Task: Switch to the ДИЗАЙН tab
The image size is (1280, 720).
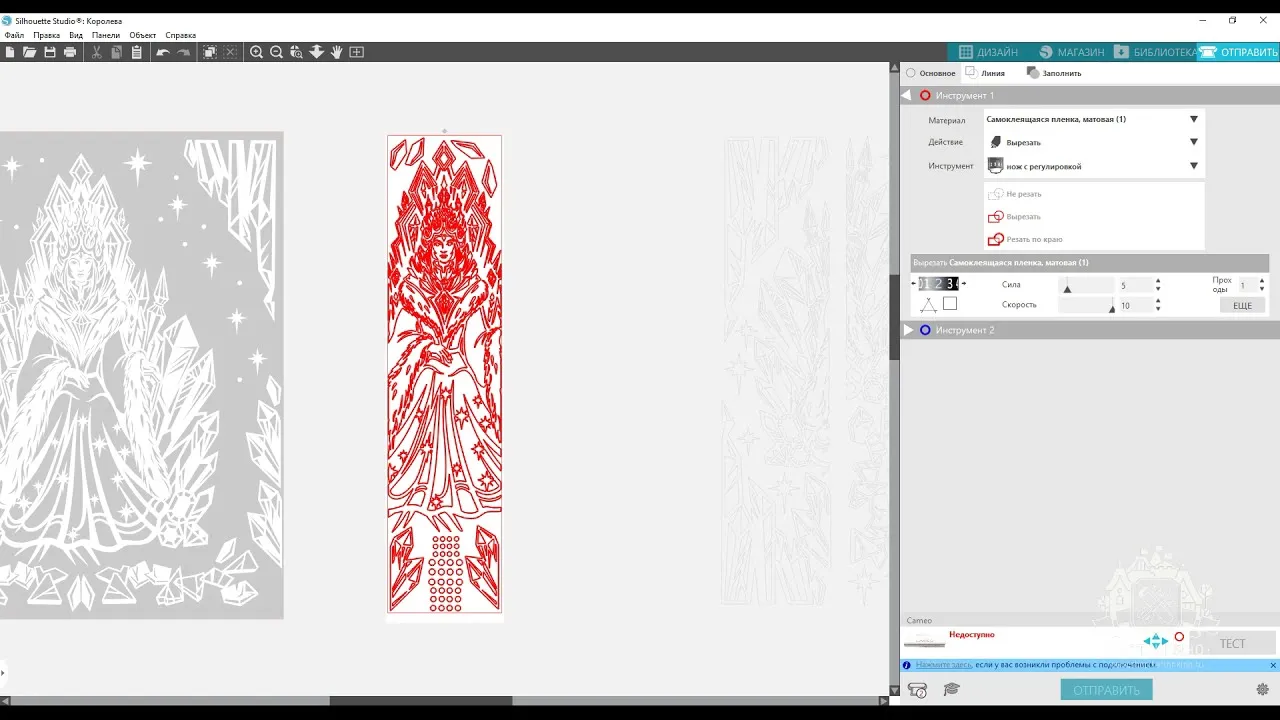Action: (988, 52)
